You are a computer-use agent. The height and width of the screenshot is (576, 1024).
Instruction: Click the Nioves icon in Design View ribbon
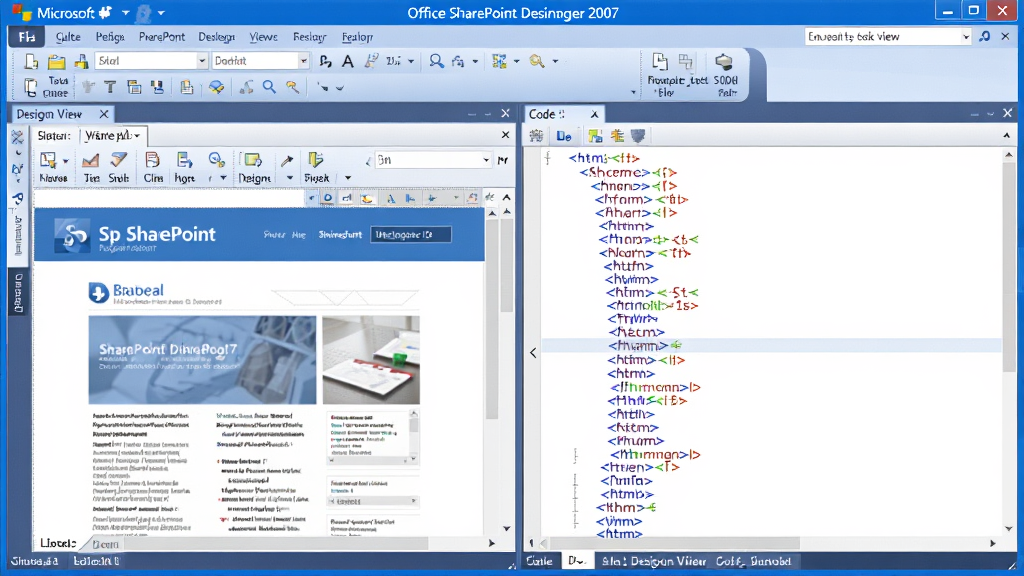point(48,160)
